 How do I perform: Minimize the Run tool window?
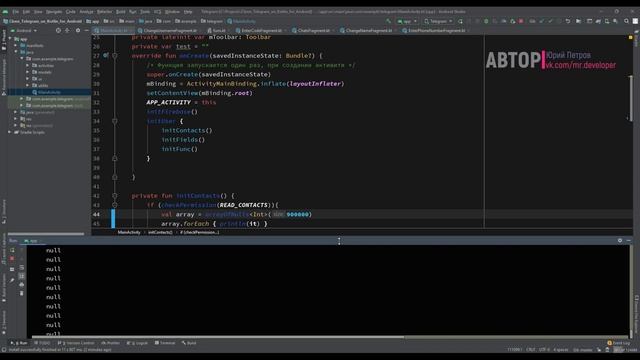[629, 240]
